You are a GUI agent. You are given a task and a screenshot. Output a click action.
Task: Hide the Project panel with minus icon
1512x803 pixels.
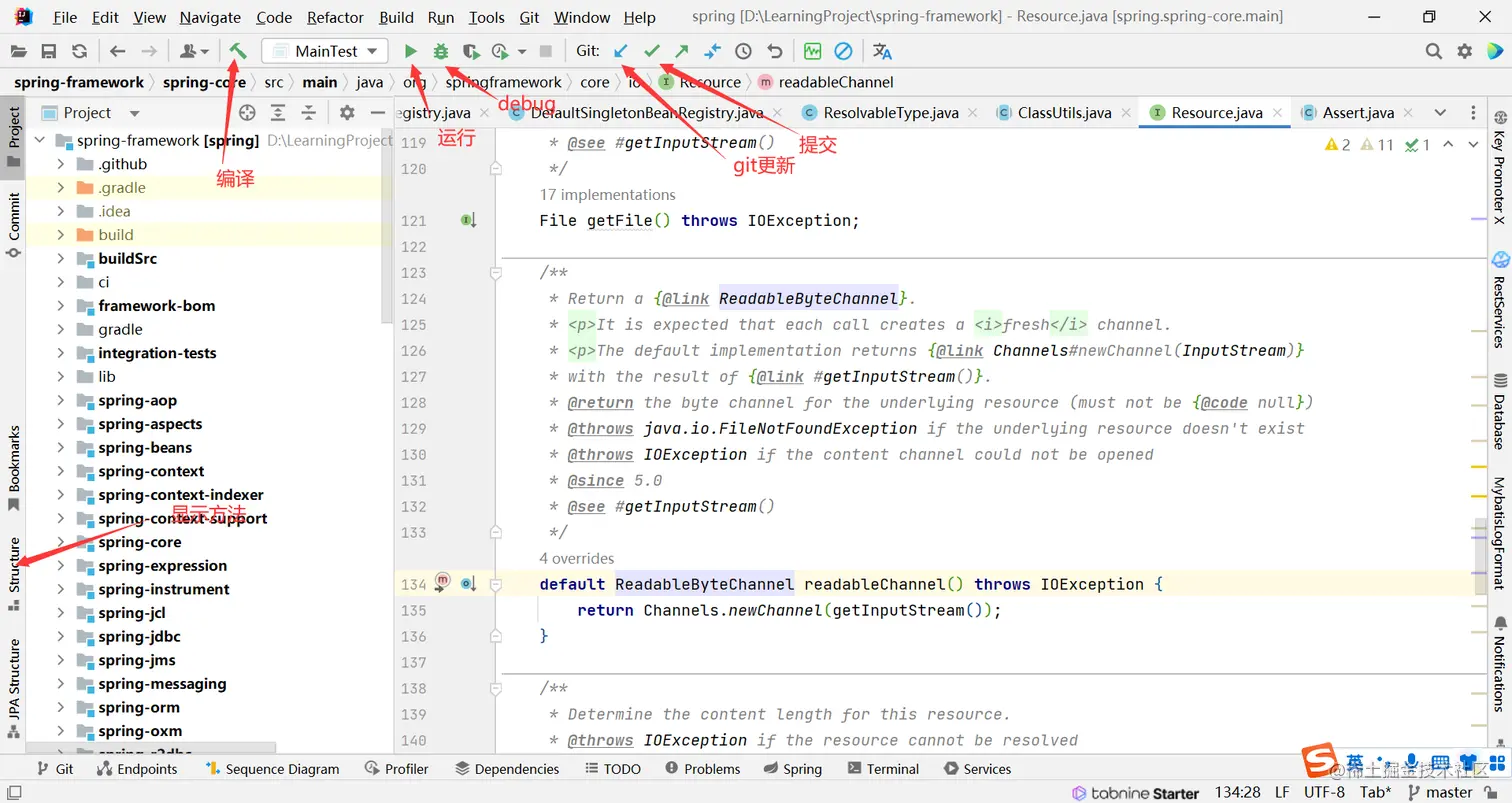(378, 113)
